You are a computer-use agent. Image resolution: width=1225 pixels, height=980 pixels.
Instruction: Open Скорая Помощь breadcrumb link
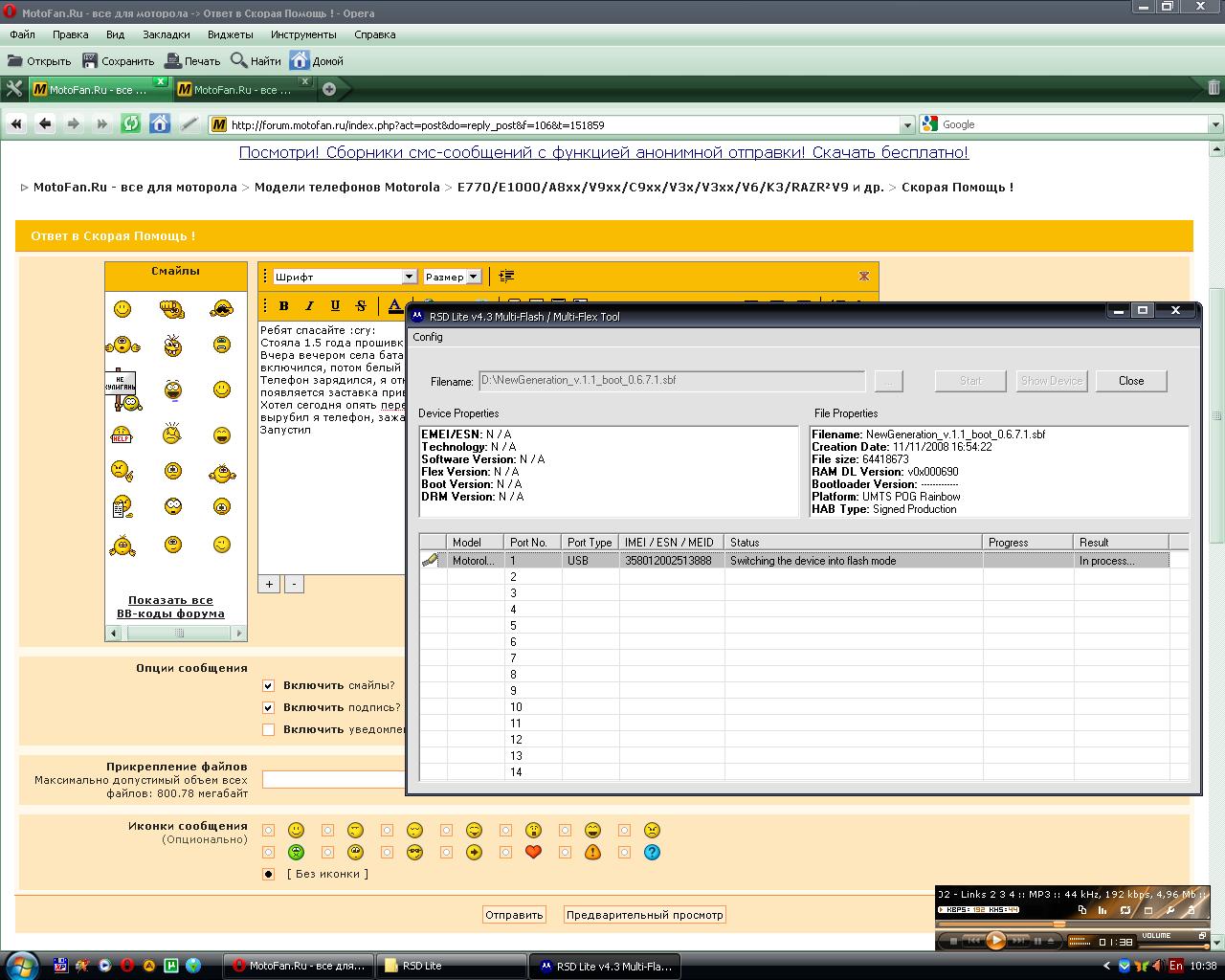coord(957,187)
